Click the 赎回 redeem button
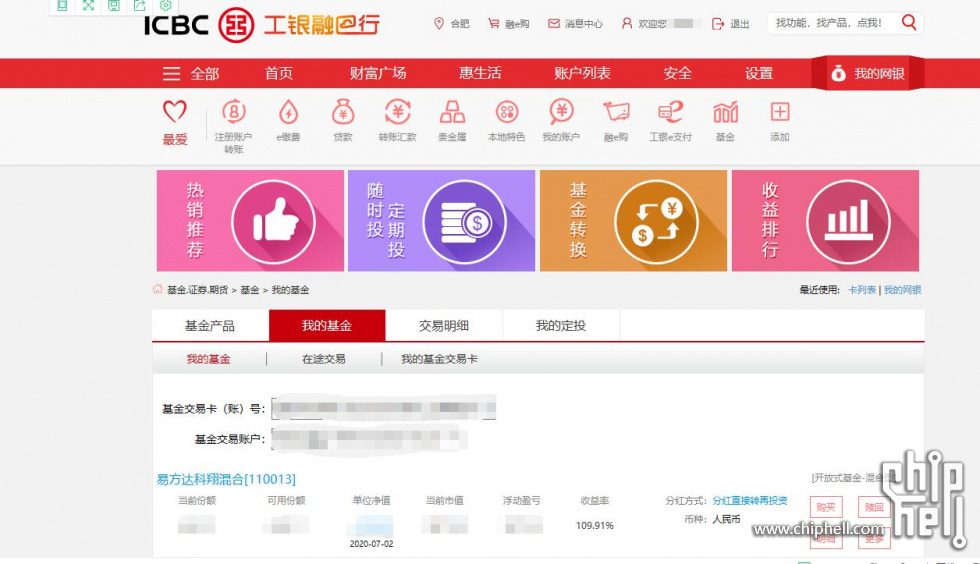 click(874, 507)
